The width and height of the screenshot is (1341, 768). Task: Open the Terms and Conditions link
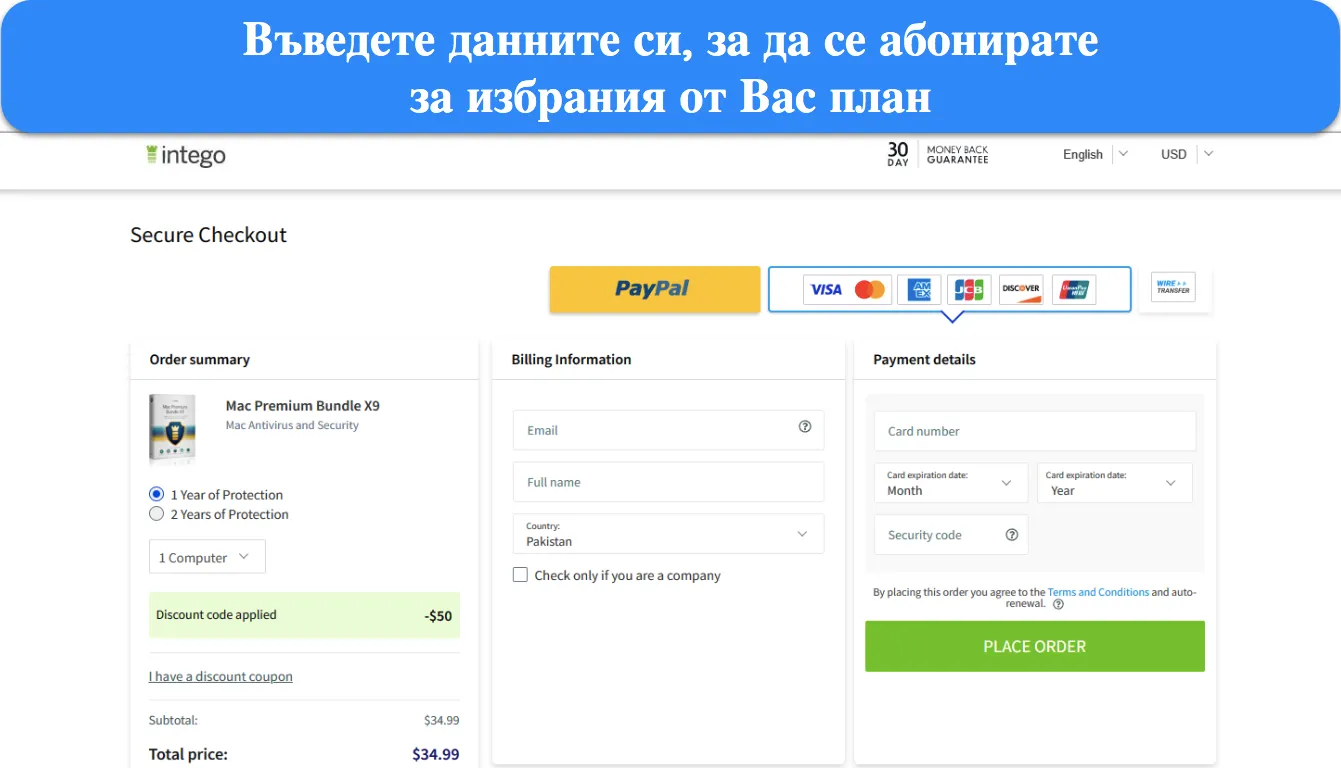click(1098, 592)
